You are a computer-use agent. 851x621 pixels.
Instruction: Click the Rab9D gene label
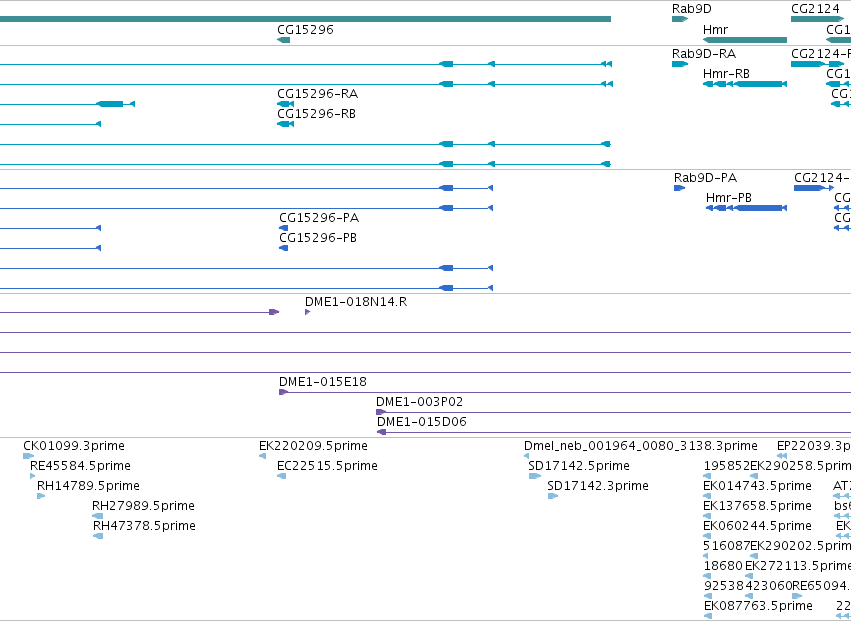coord(691,9)
